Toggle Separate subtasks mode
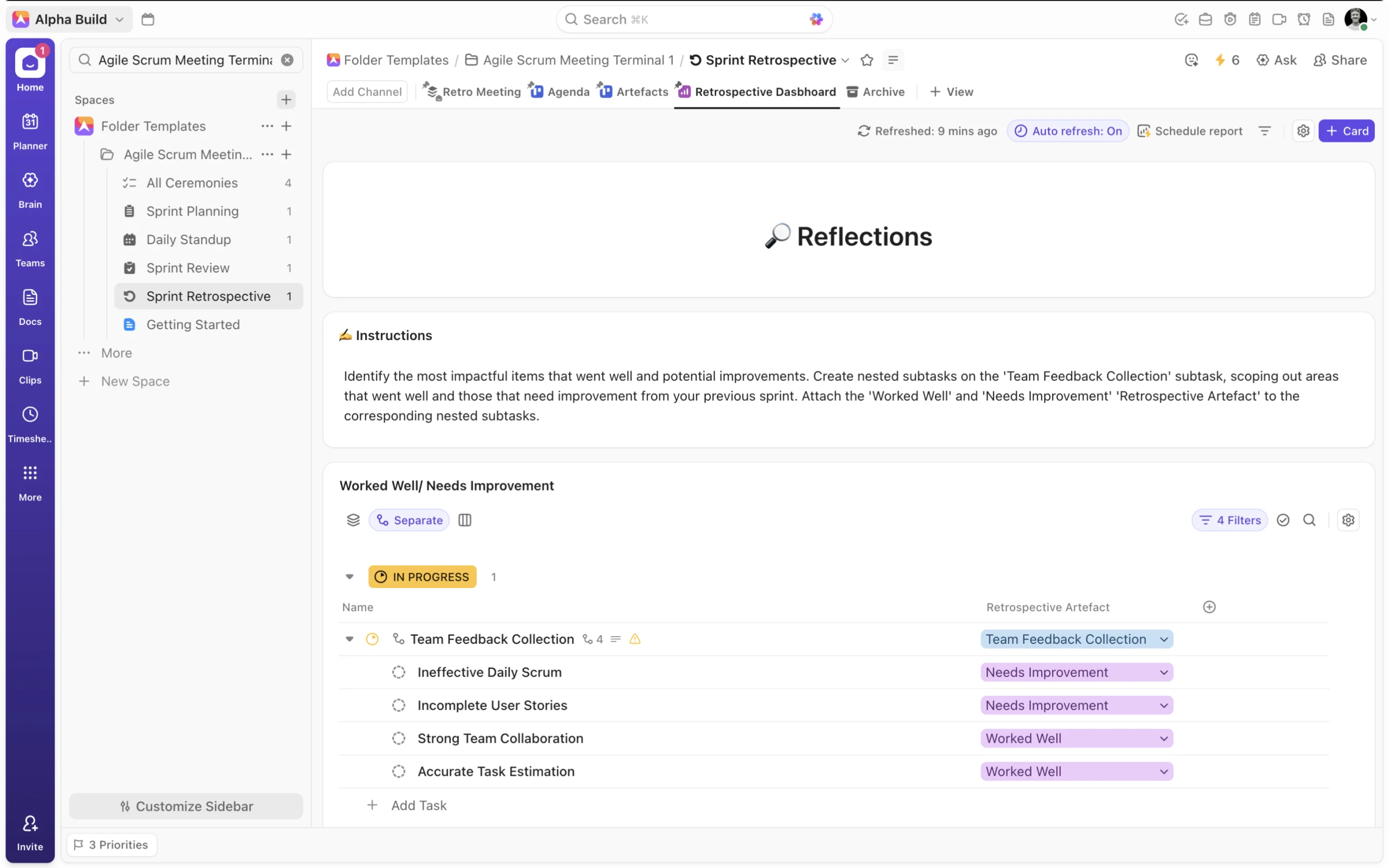This screenshot has width=1389, height=868. (x=409, y=520)
